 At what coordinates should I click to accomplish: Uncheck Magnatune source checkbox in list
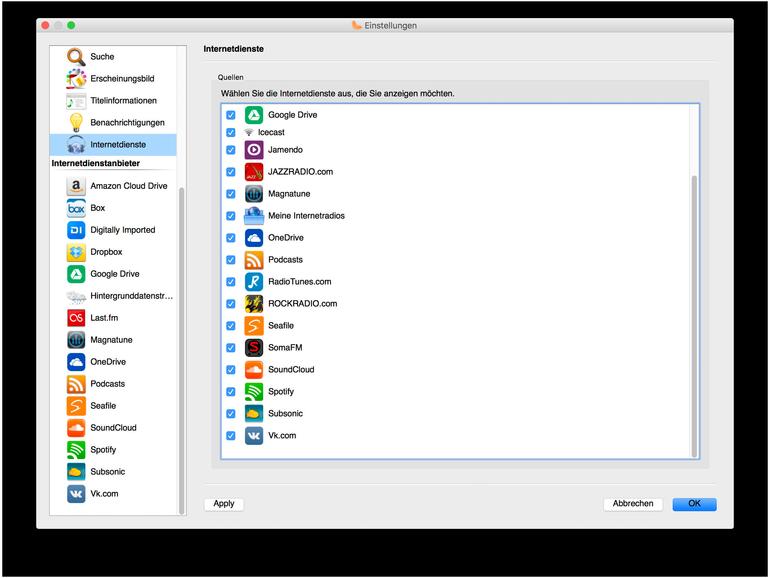tap(231, 194)
